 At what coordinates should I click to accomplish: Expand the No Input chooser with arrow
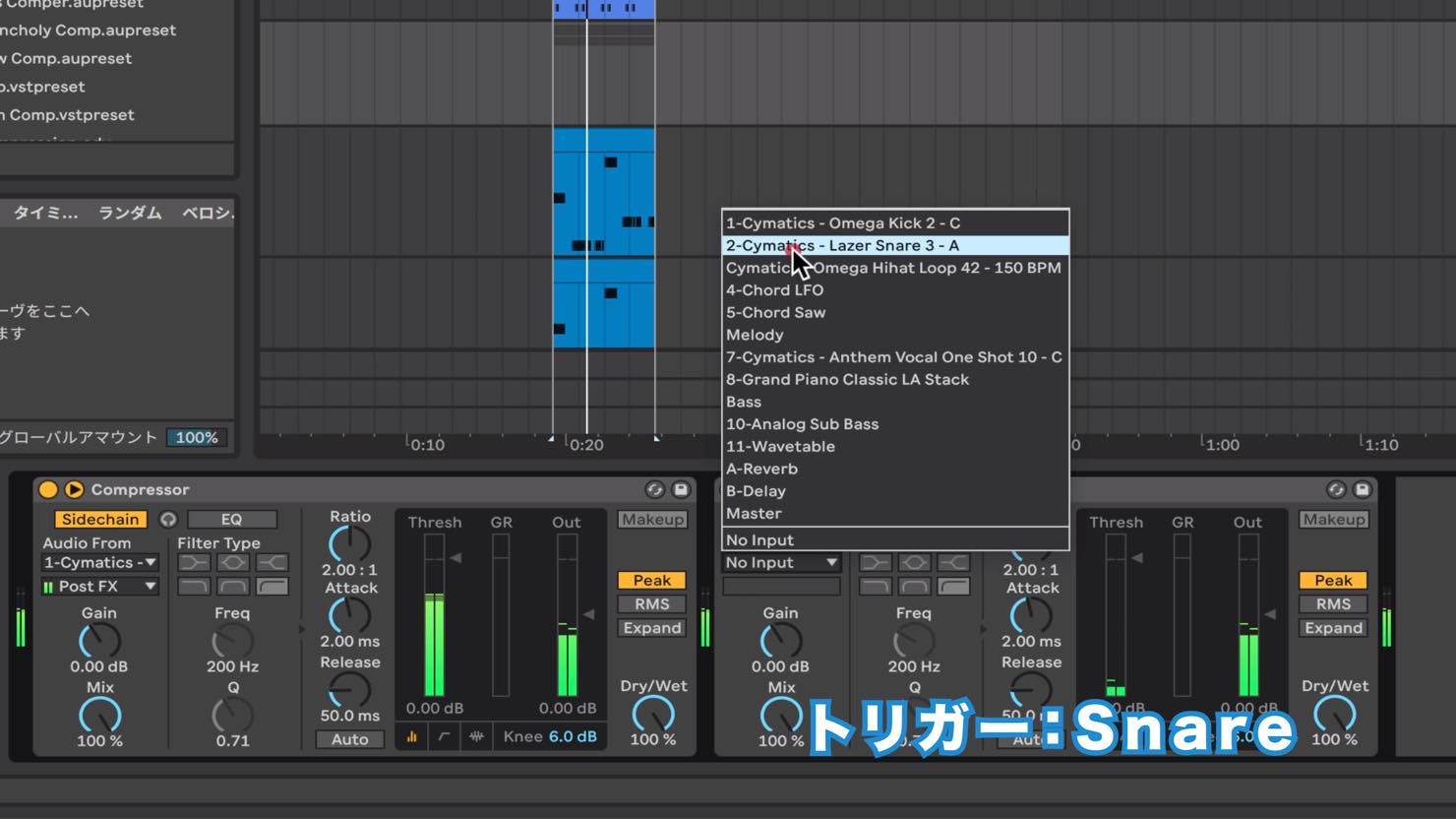781,562
